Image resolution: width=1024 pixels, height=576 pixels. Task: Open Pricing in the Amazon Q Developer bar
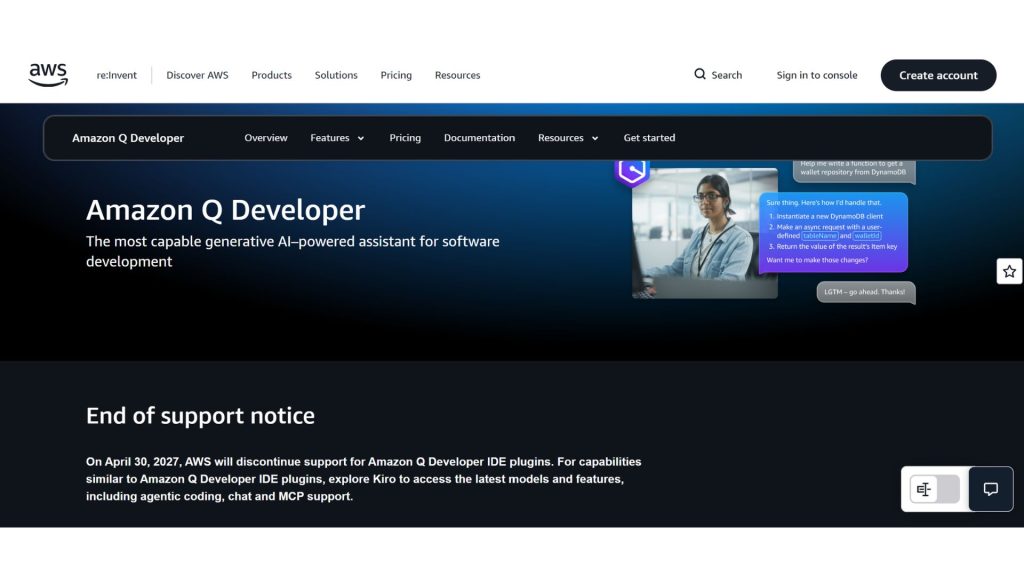405,138
